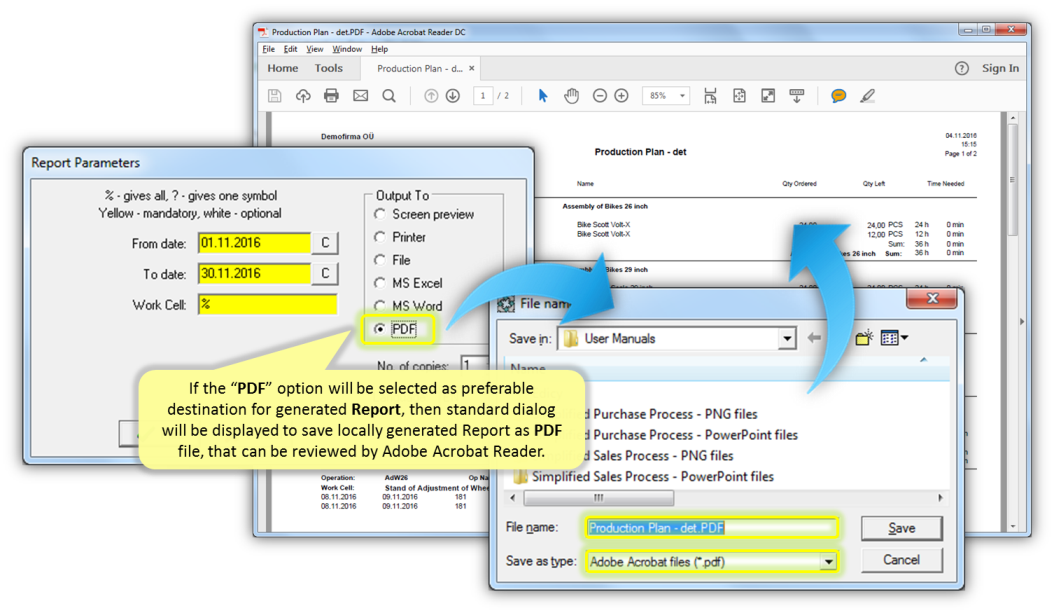Click the horizontal scrollbar in file list
Image resolution: width=1054 pixels, height=613 pixels.
598,498
